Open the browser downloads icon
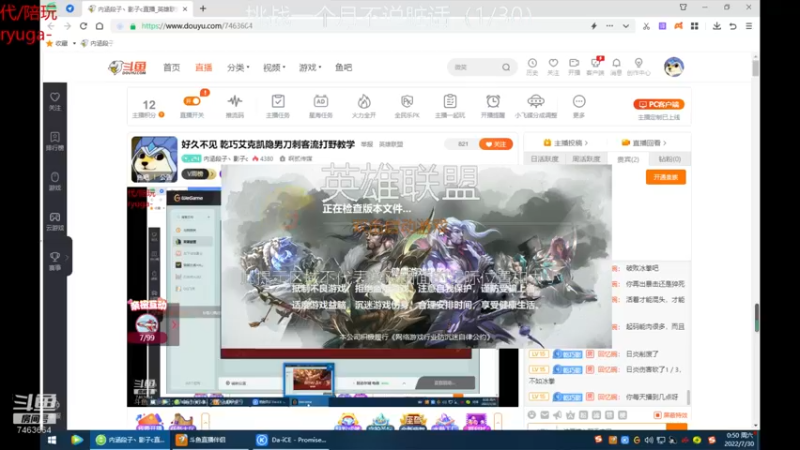The image size is (800, 450). pos(716,26)
